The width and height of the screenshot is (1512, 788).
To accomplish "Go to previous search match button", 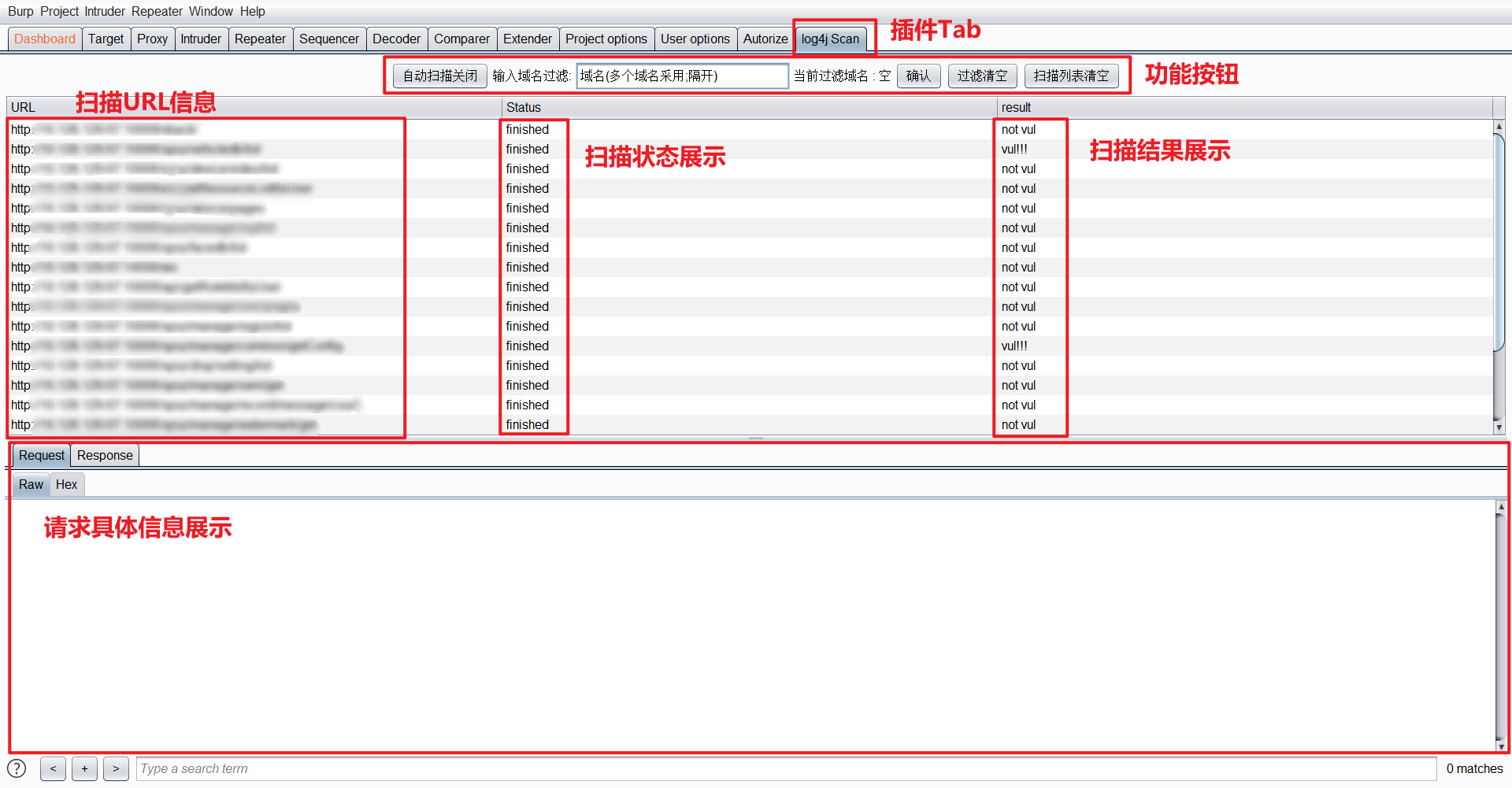I will (x=53, y=769).
